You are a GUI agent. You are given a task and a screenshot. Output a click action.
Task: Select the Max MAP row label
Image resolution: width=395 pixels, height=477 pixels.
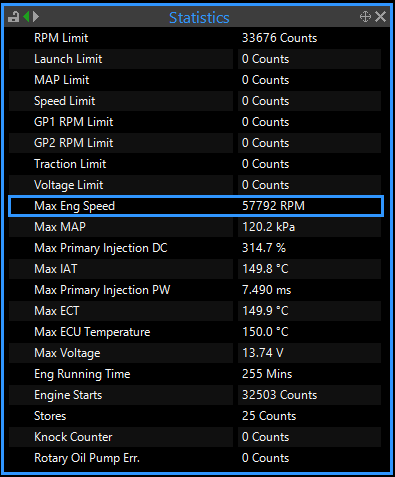(x=60, y=227)
